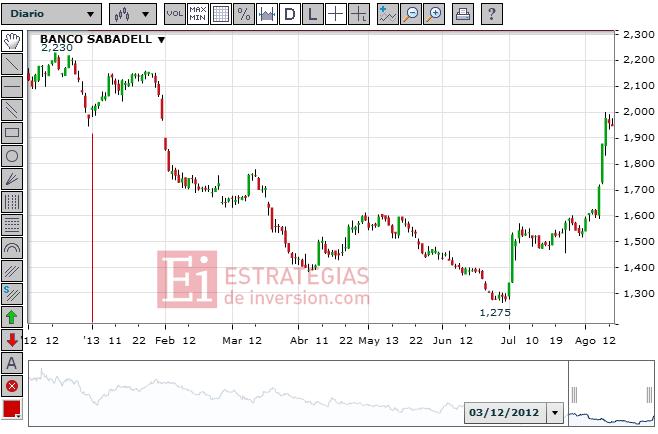Open the candlestick chart type dropdown
The image size is (658, 434).
tap(133, 14)
